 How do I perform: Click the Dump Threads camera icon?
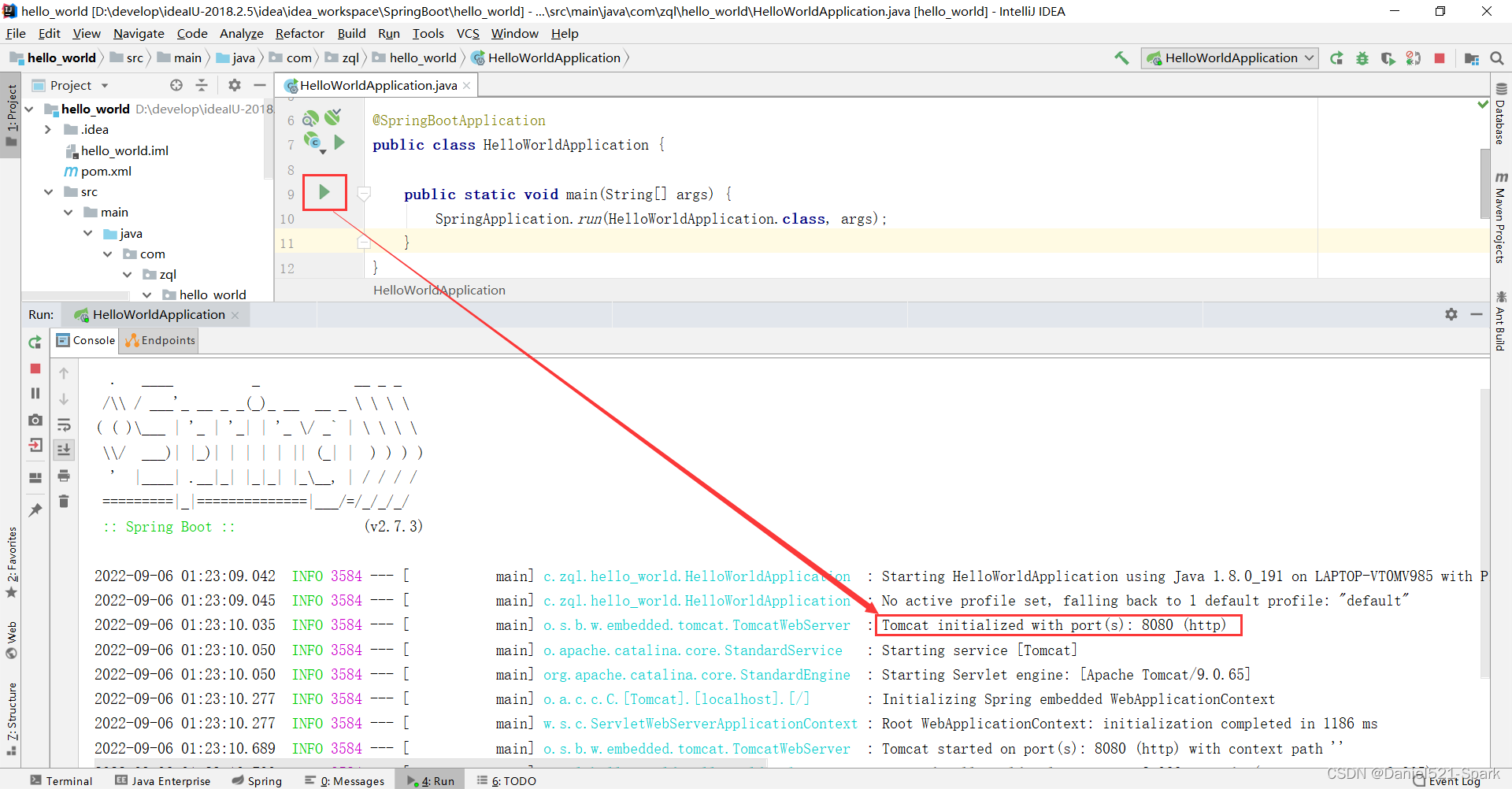(x=35, y=420)
